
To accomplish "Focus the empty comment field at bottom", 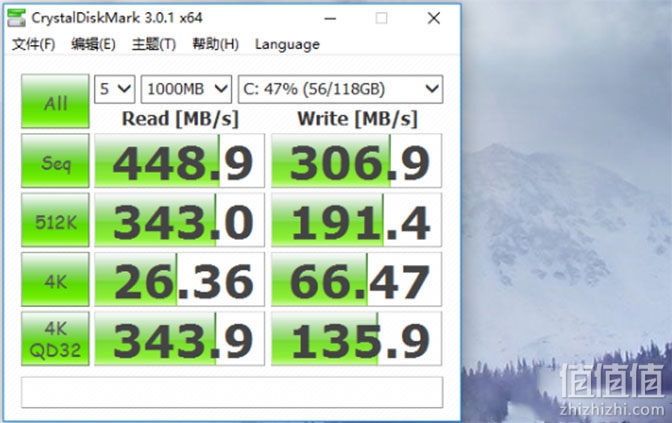I will click(232, 392).
